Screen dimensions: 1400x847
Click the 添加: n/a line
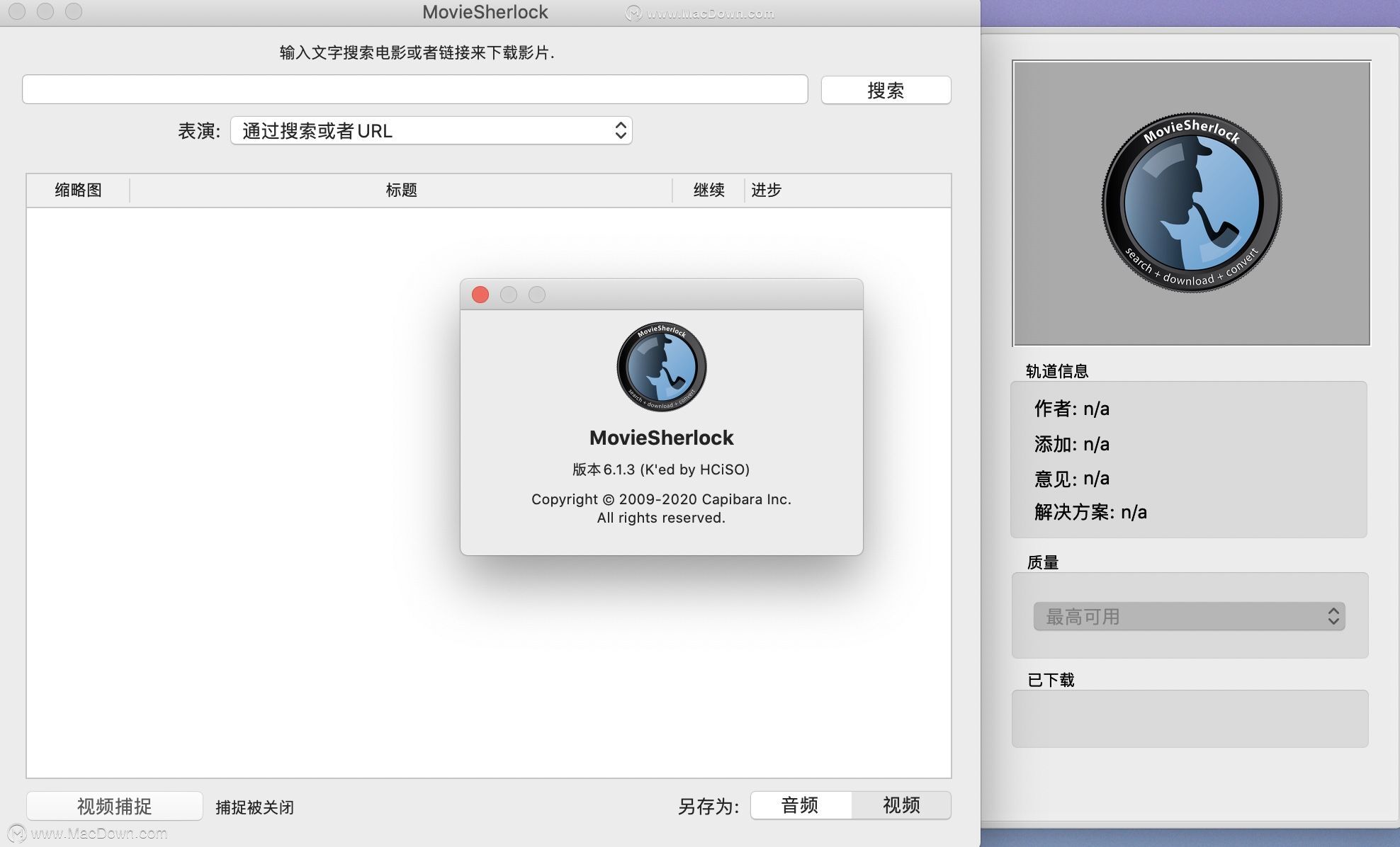tap(1072, 444)
